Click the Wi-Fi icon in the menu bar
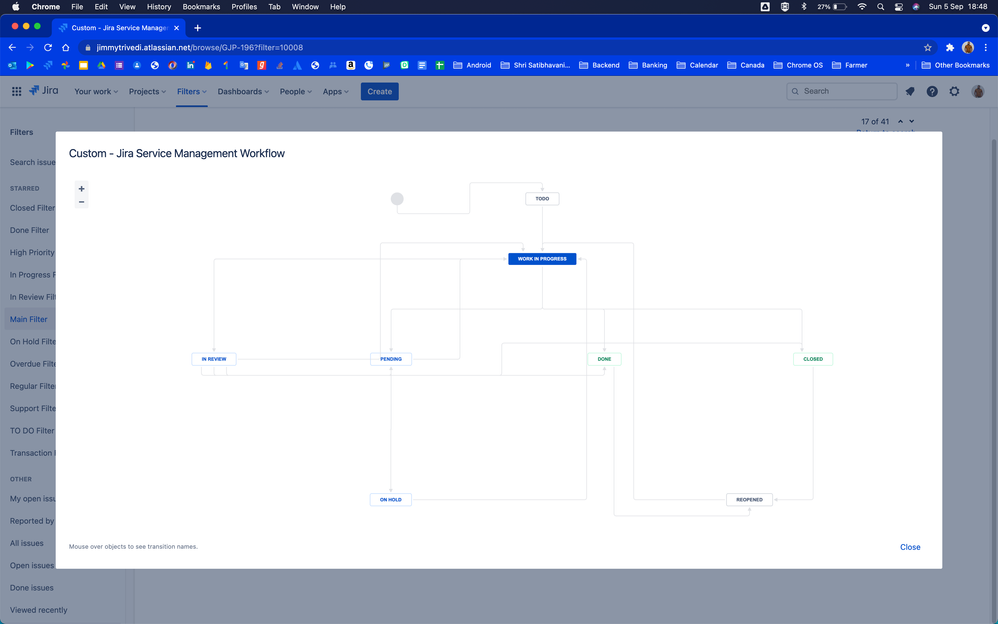998x624 pixels. (861, 6)
